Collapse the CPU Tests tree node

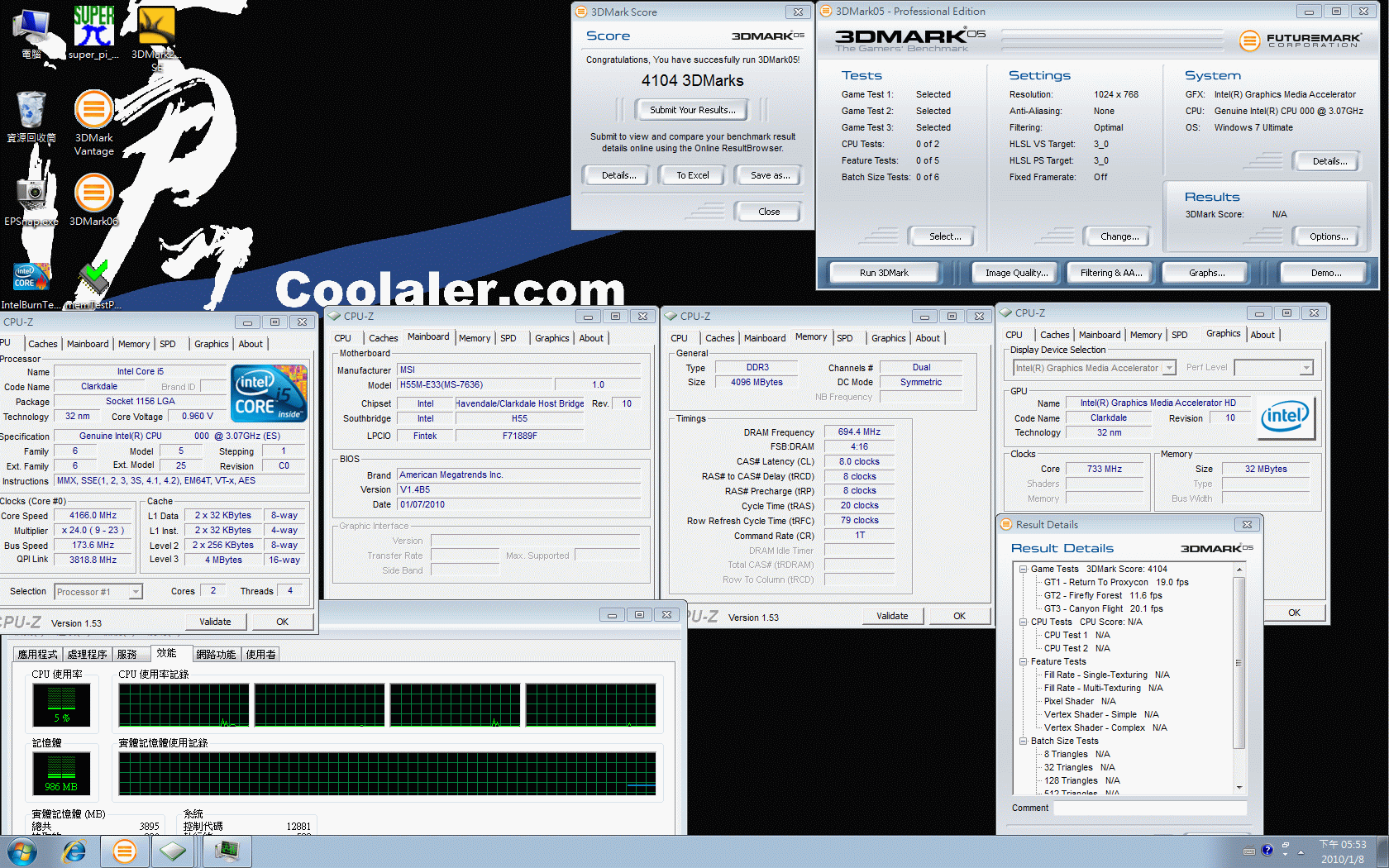(x=1023, y=622)
